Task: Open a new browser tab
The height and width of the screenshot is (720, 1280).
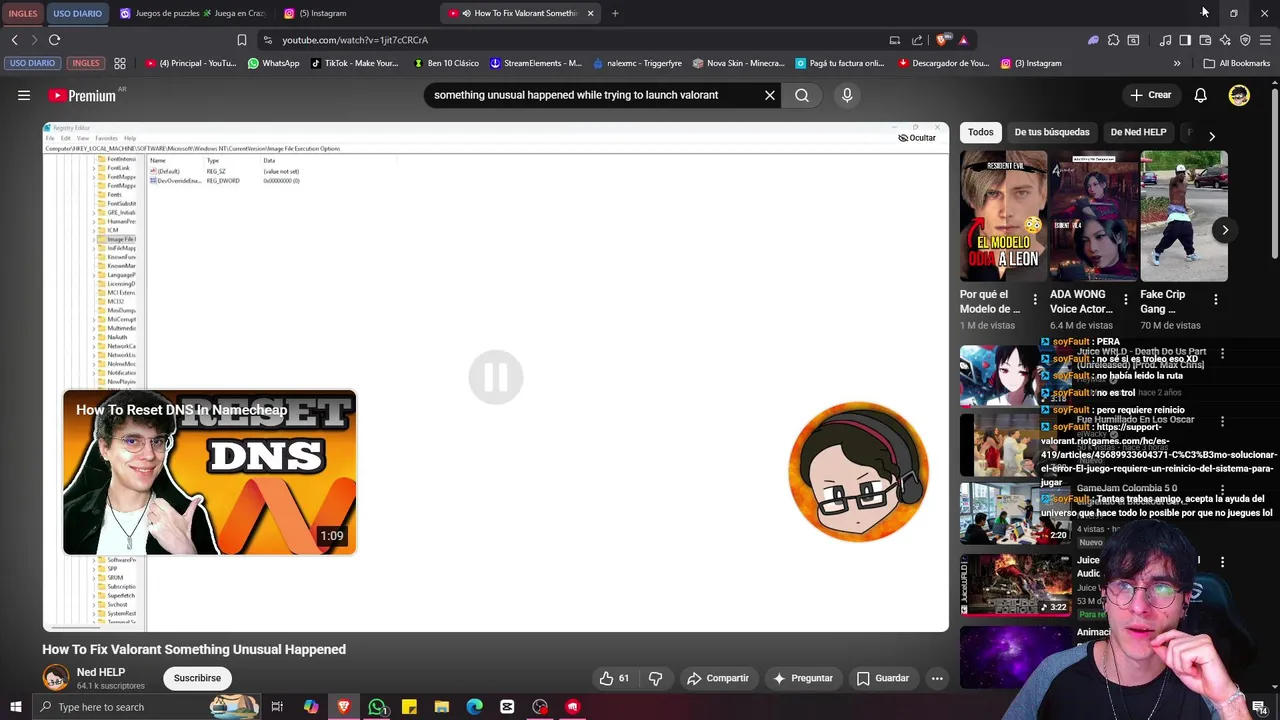Action: (615, 13)
